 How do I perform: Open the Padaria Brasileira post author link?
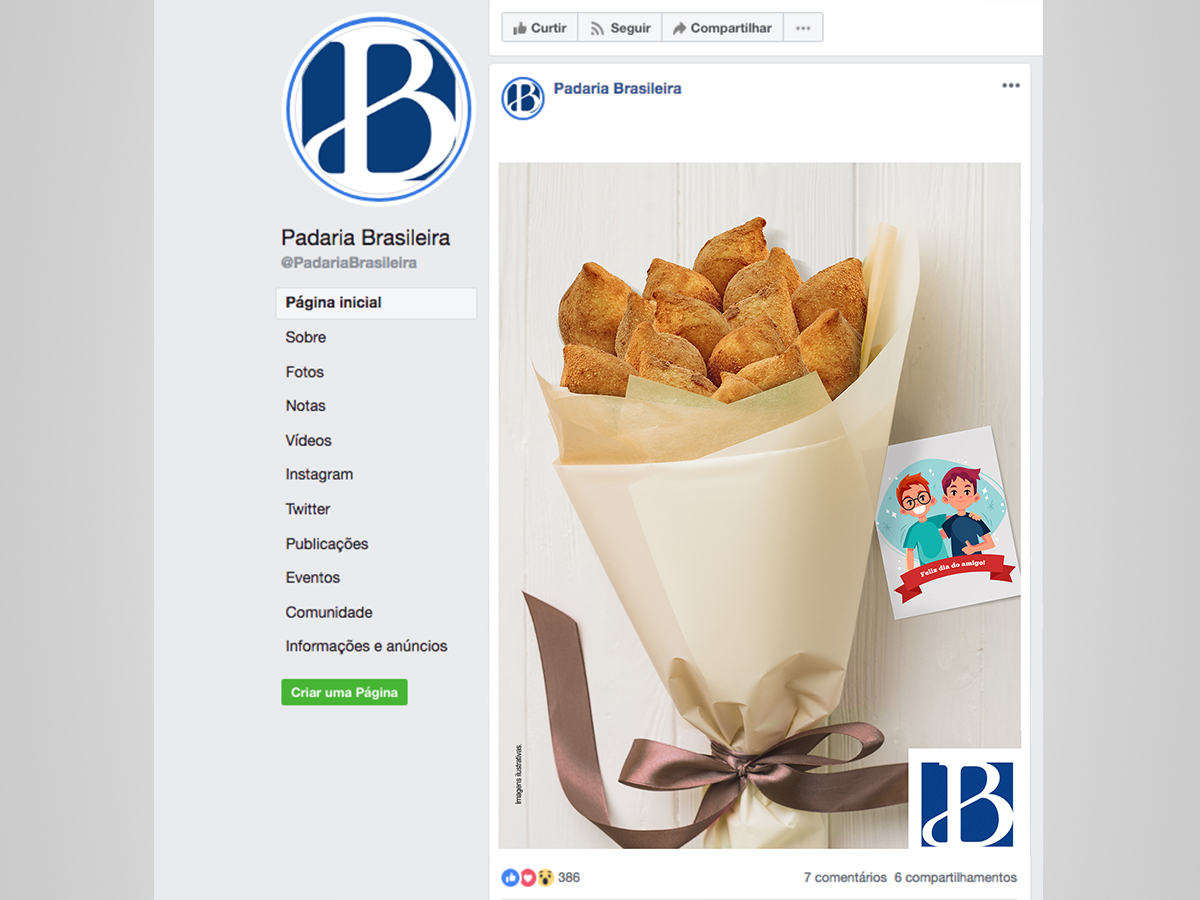click(x=617, y=88)
